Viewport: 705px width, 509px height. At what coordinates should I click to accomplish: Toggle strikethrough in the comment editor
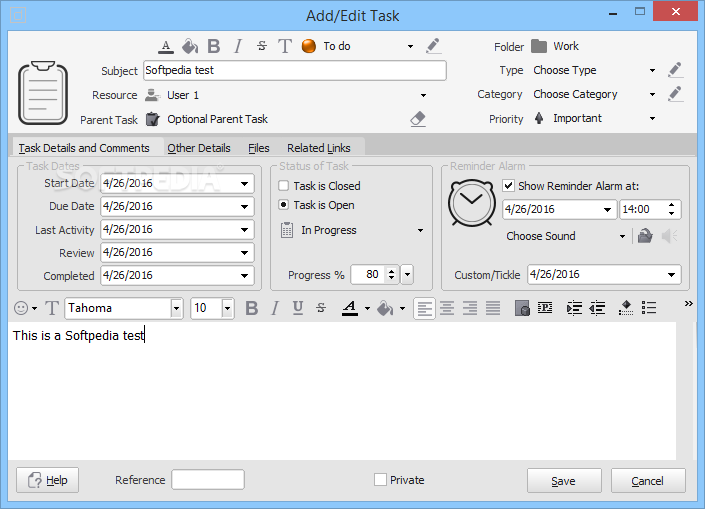click(x=321, y=308)
